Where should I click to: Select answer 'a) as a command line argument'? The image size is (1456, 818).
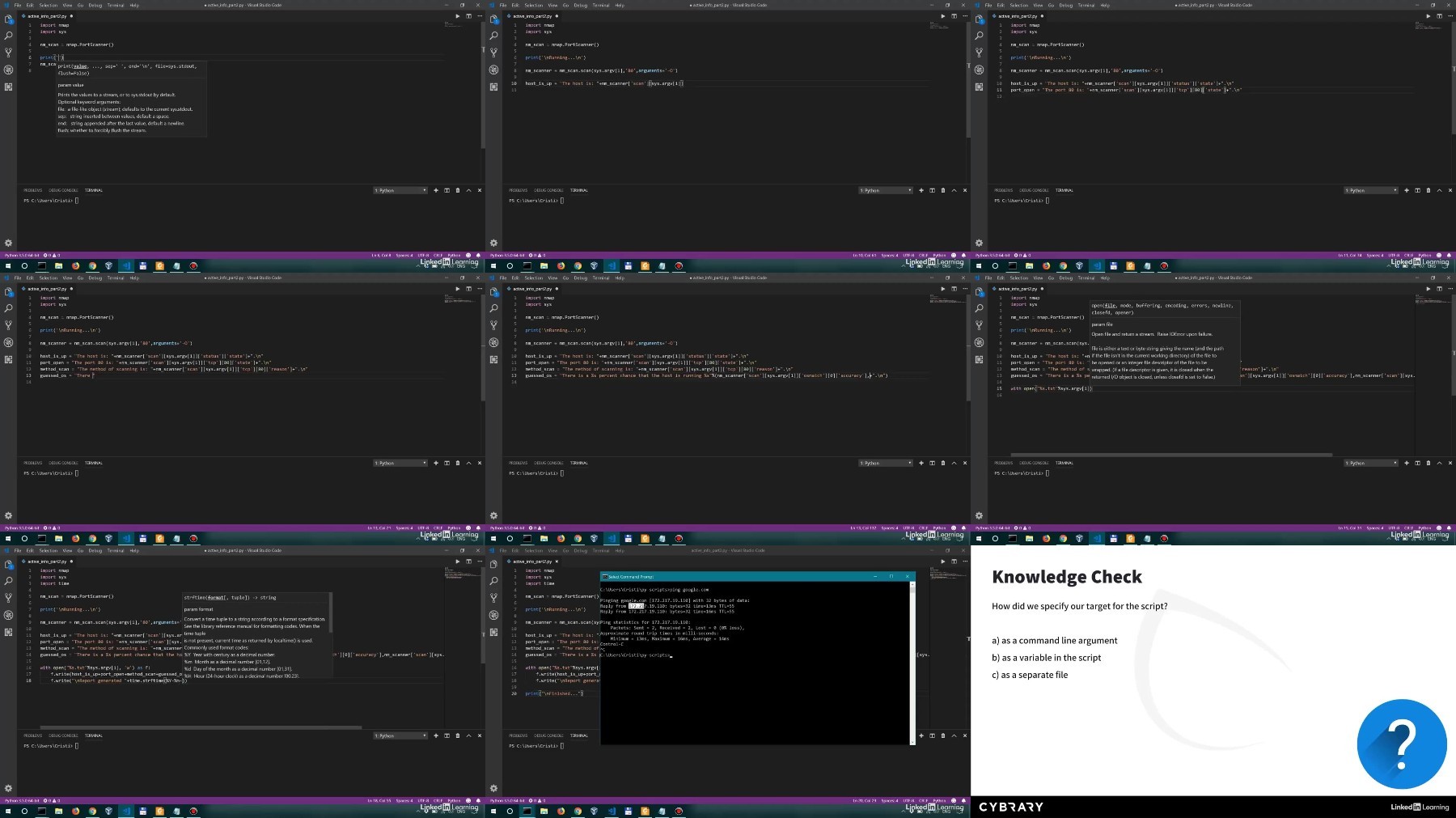point(1055,641)
